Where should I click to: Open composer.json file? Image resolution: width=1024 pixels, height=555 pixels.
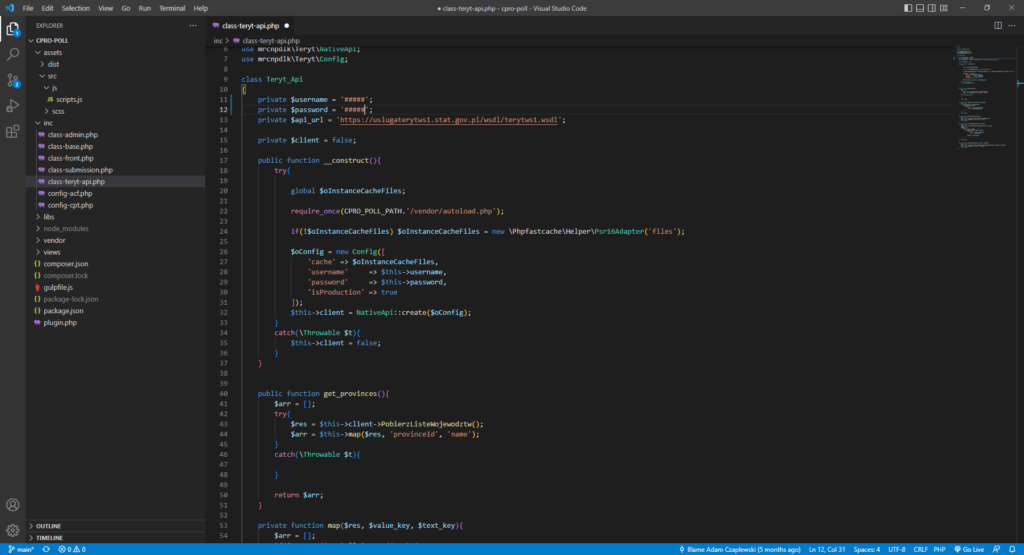point(116,264)
